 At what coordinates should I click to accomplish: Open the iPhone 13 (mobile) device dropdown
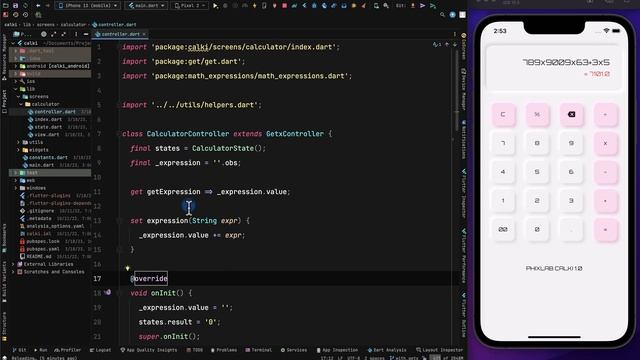87,6
